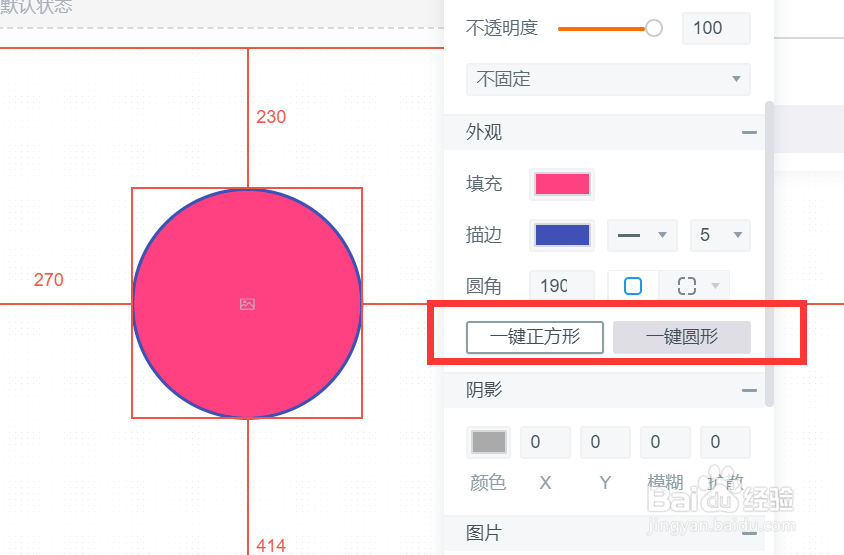Click the 一键圆形 button
Viewport: 844px width, 555px height.
(x=682, y=337)
